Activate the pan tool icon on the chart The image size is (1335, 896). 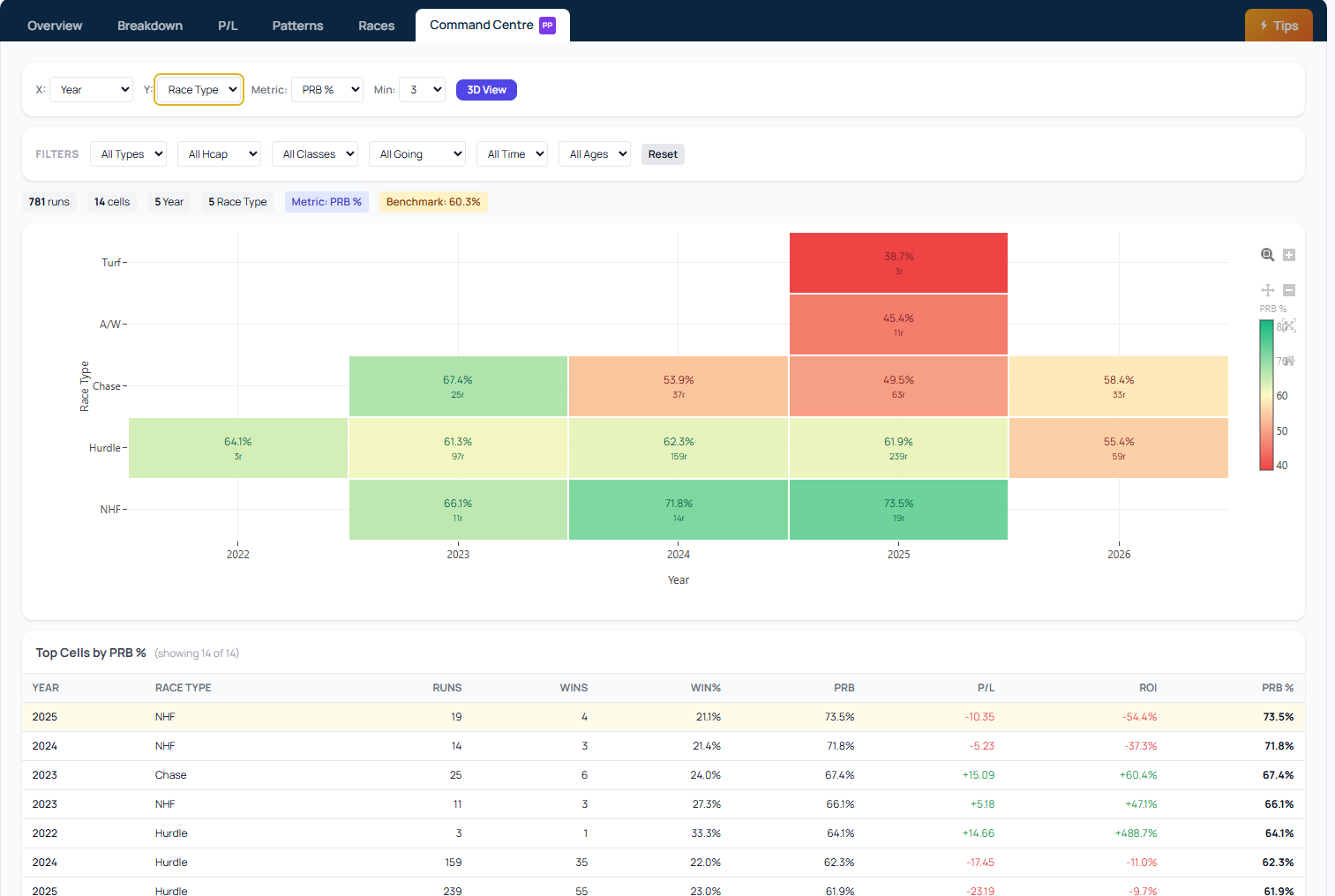1268,289
